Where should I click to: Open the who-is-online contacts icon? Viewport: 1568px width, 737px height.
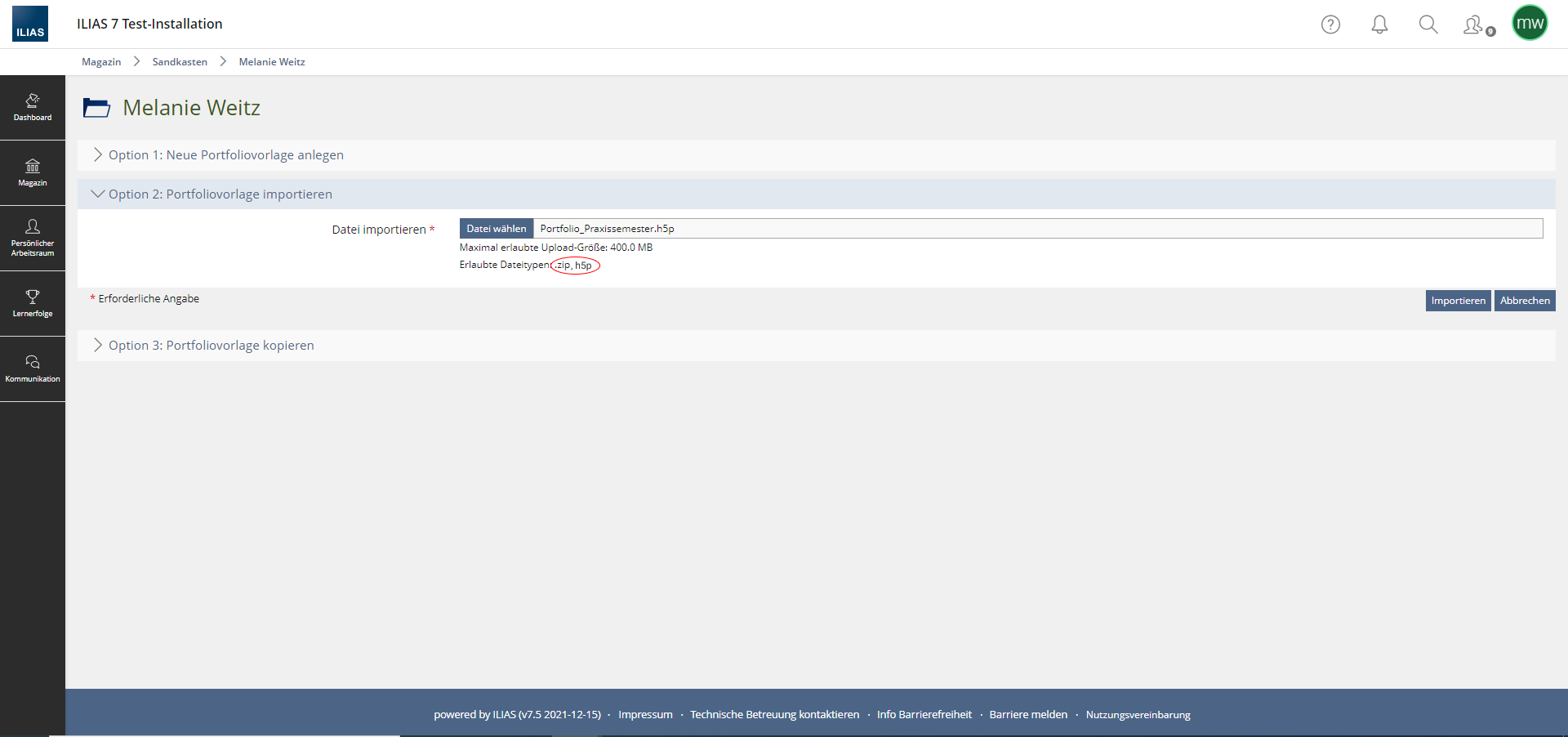[x=1476, y=25]
